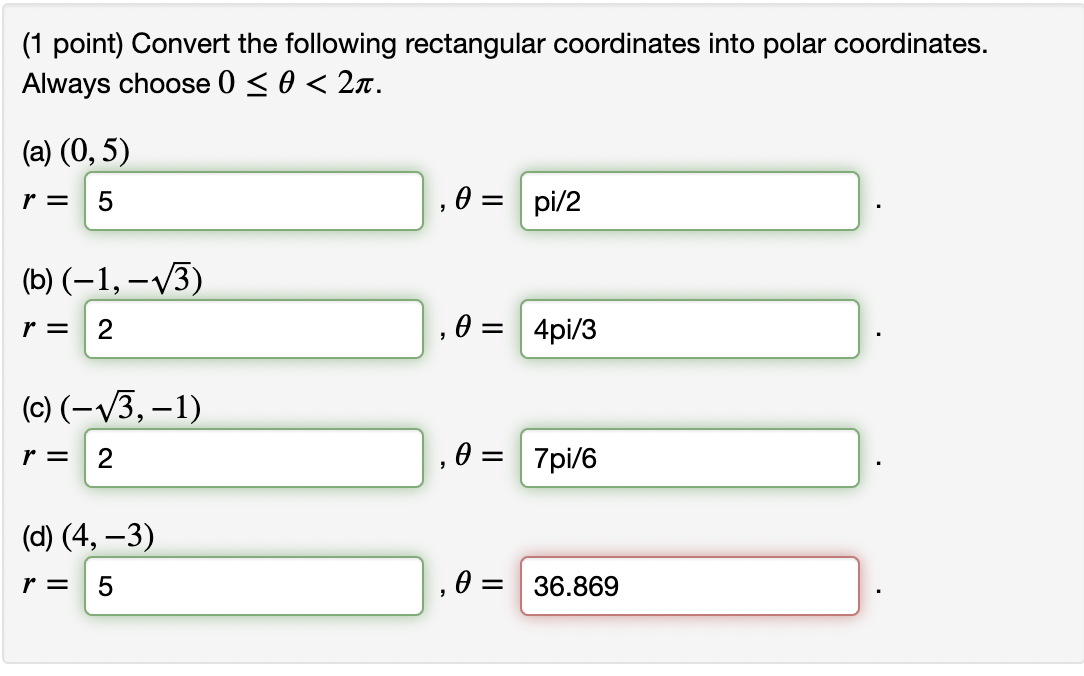Click the radius answer box for (−1, −√3)

point(252,329)
